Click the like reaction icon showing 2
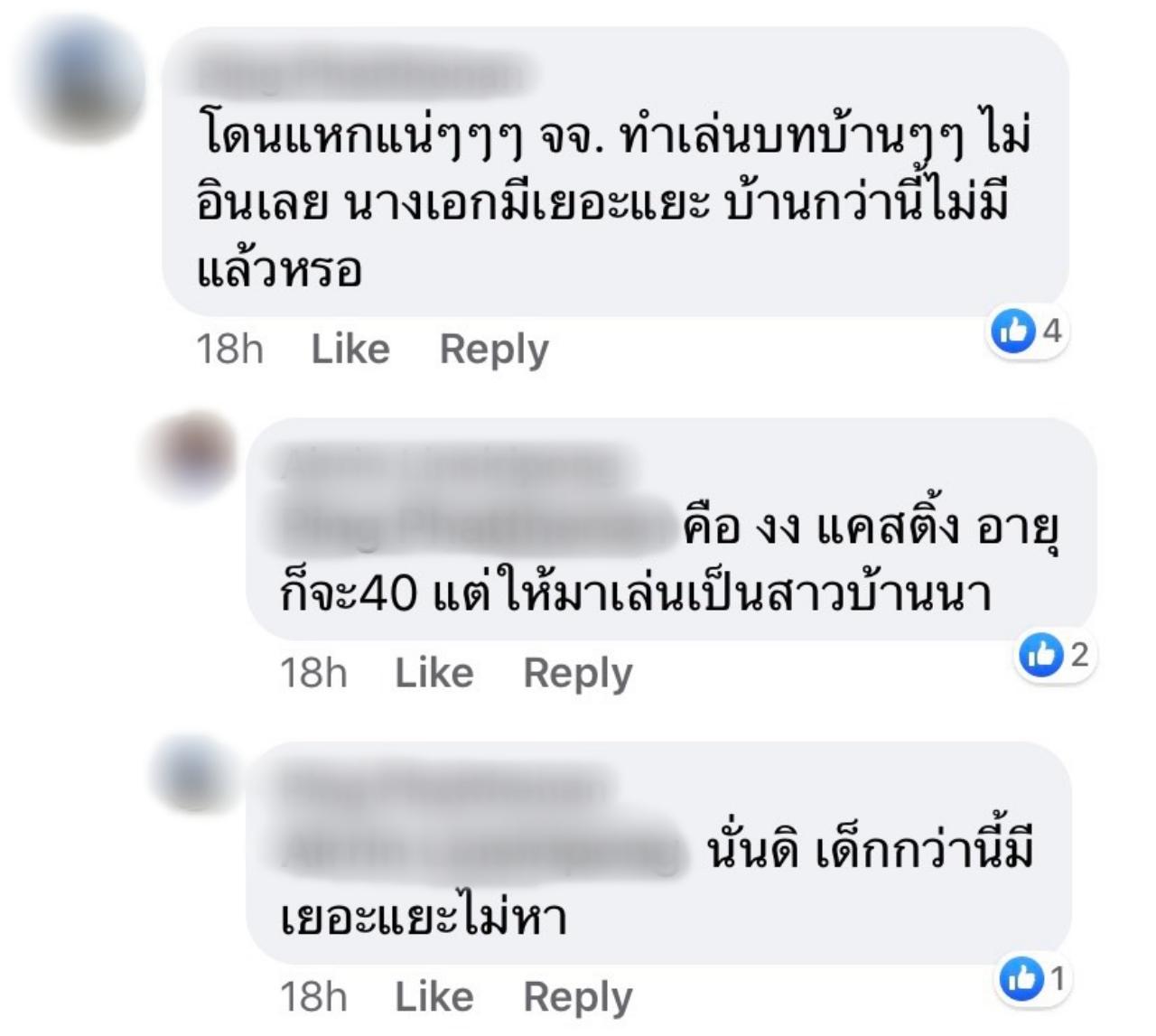 (x=1040, y=654)
